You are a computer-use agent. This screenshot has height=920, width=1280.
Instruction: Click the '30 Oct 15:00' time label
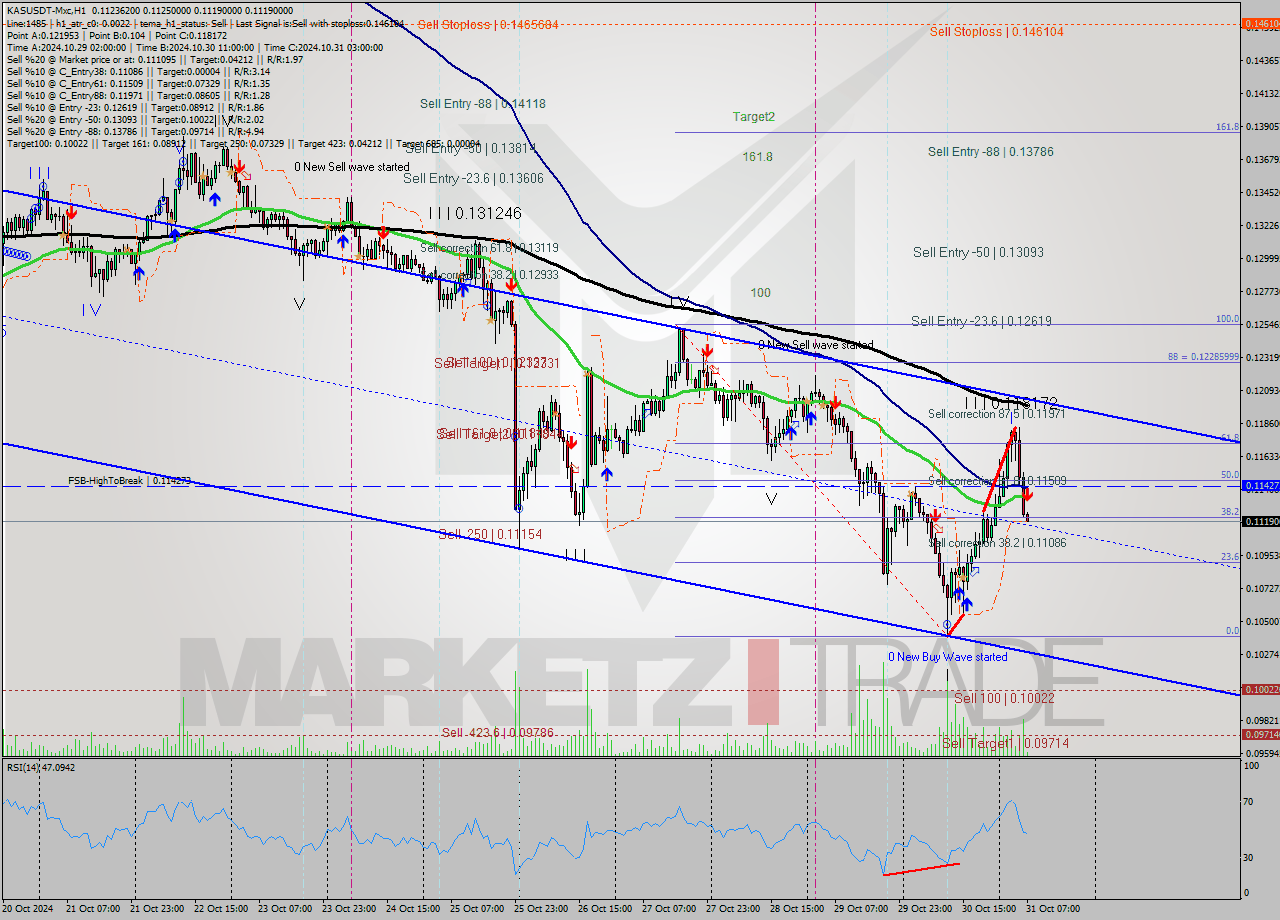pyautogui.click(x=990, y=908)
